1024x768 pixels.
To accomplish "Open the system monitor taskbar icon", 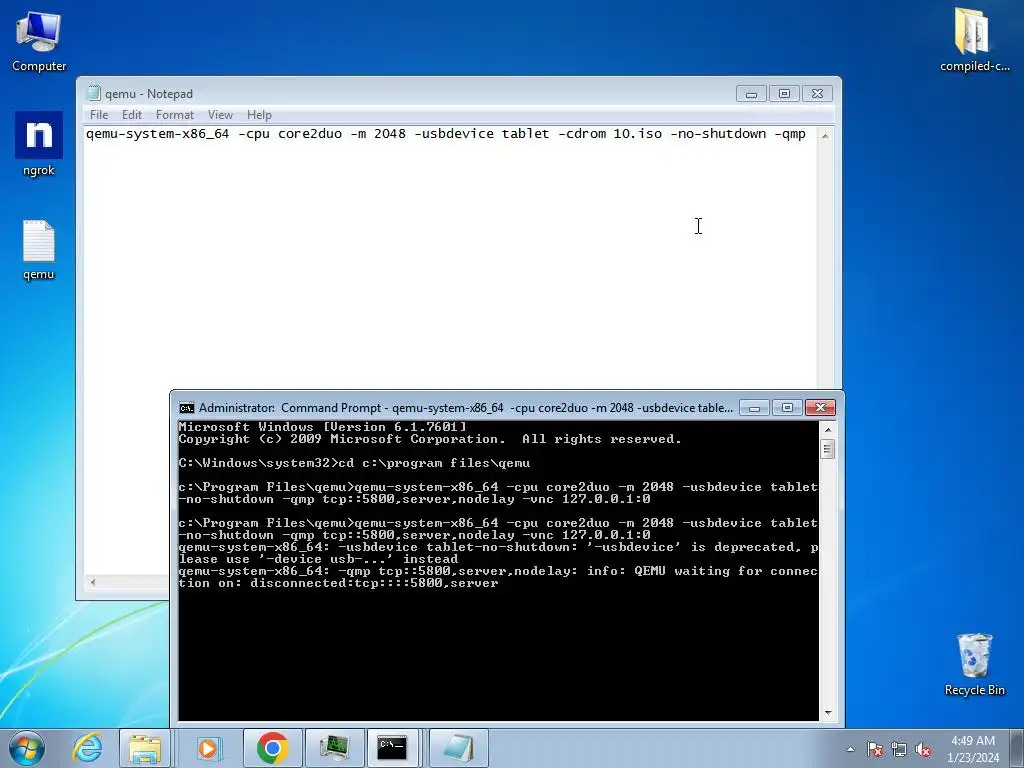I will pos(335,748).
